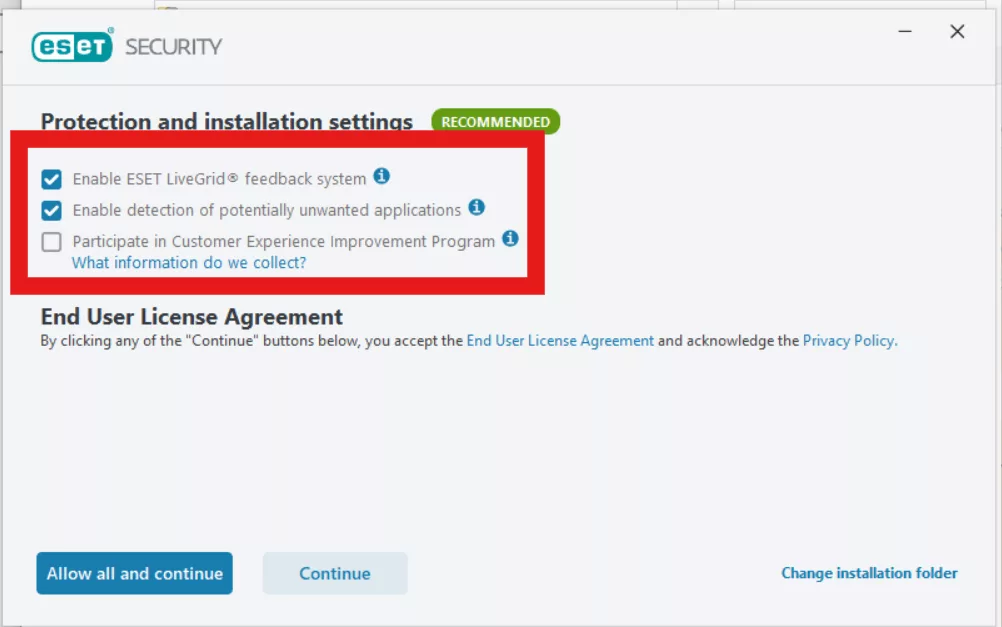Click the info icon for Customer Experience Improvement Program

(x=510, y=240)
